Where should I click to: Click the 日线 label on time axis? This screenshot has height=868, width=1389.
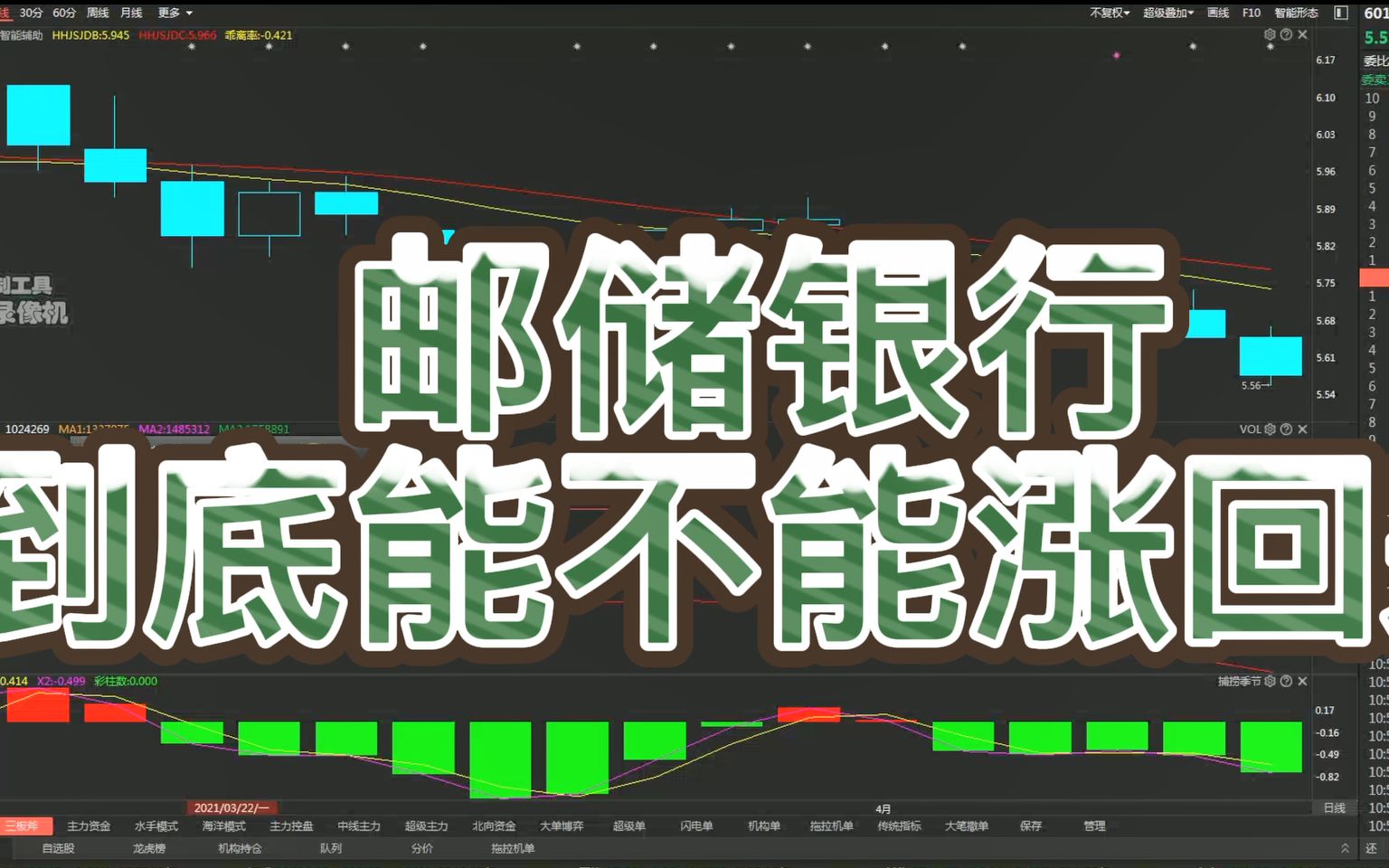click(1335, 807)
